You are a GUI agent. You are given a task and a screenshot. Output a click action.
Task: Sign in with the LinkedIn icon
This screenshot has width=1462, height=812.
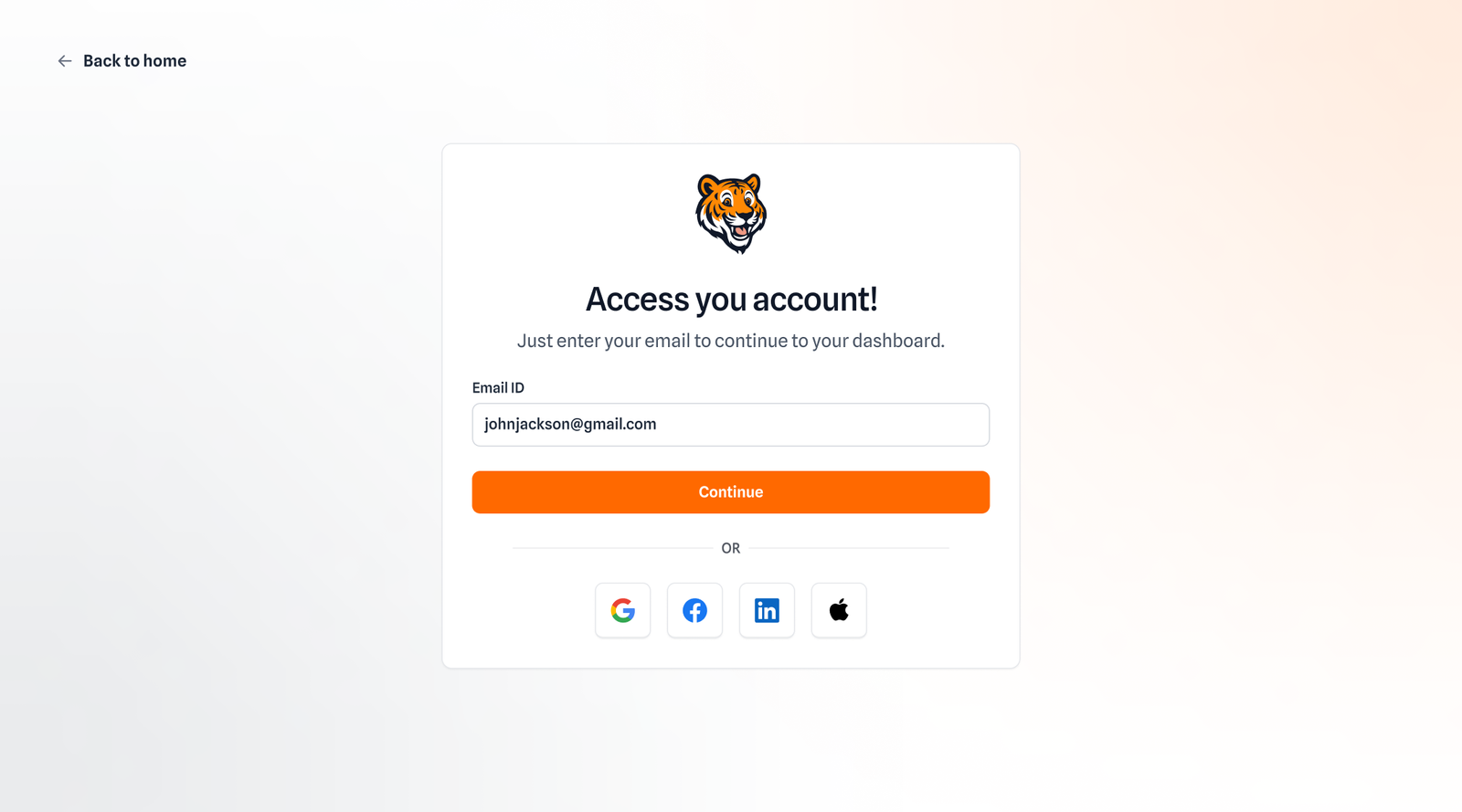pyautogui.click(x=767, y=610)
